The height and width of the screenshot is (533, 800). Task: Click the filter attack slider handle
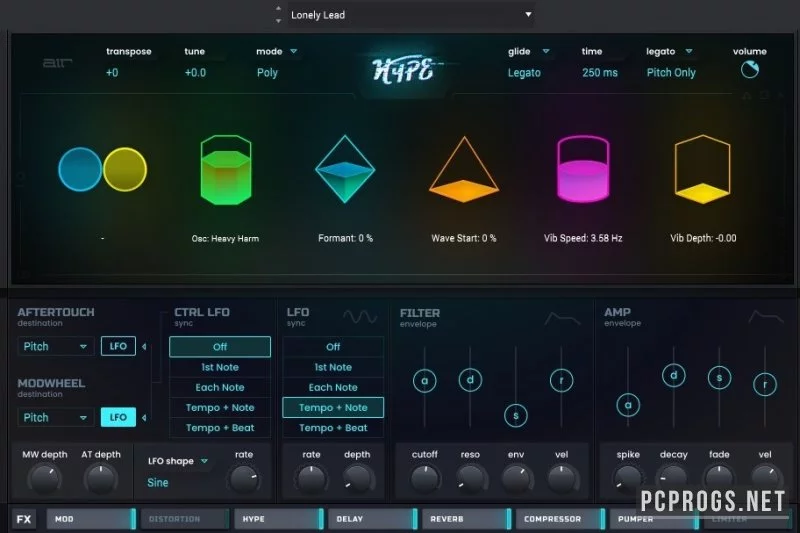click(424, 380)
